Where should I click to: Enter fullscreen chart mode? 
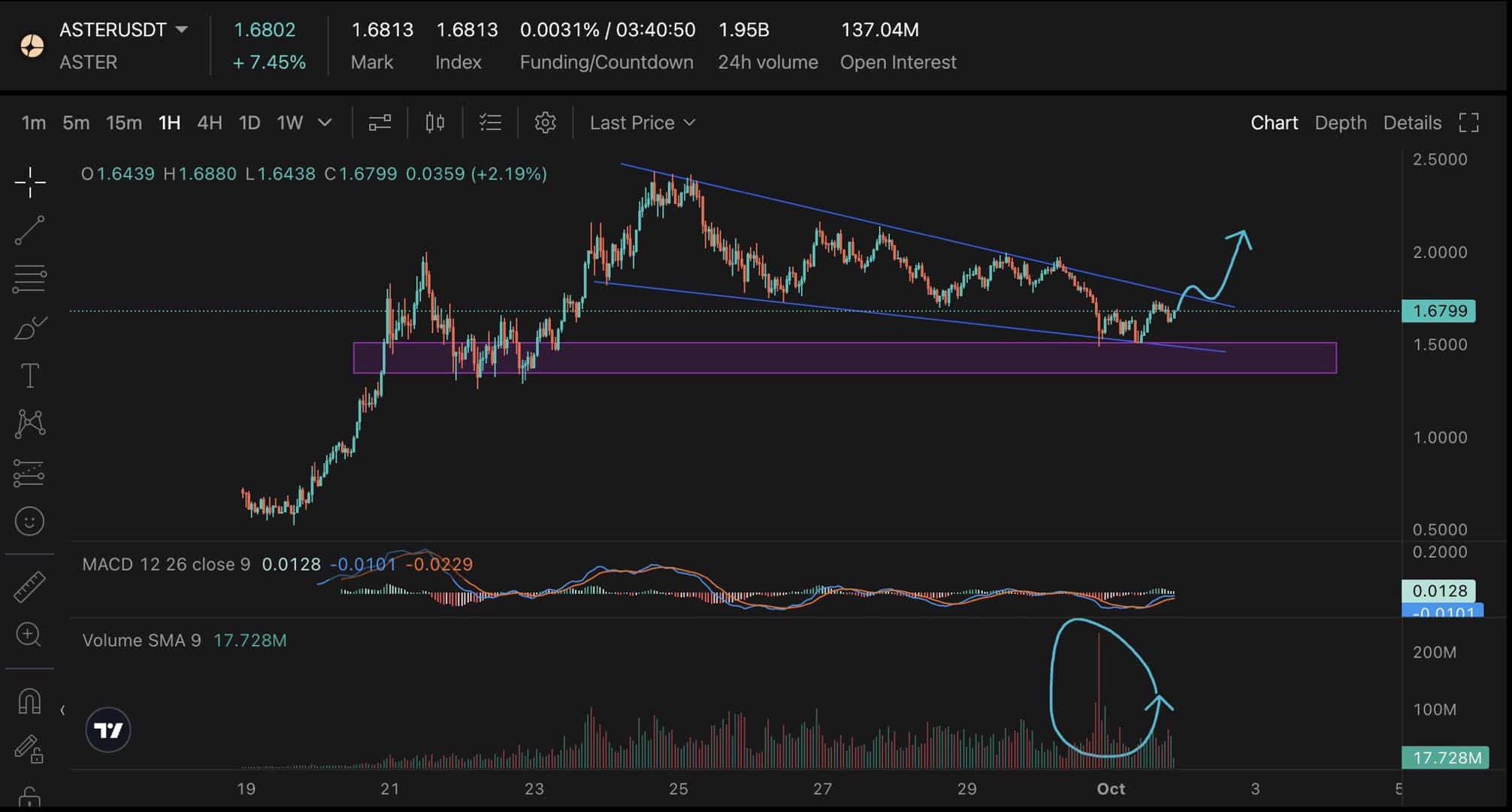tap(1469, 122)
